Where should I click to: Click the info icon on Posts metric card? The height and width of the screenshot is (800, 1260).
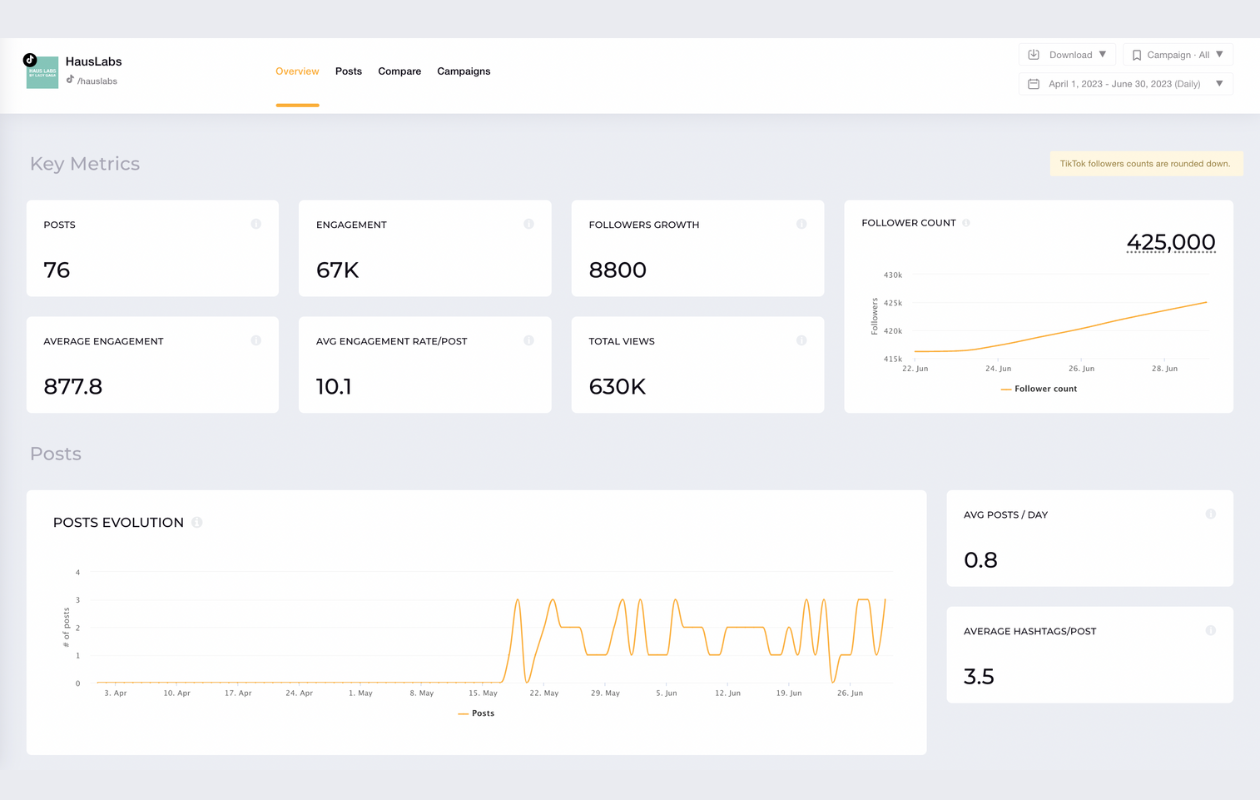[x=256, y=224]
